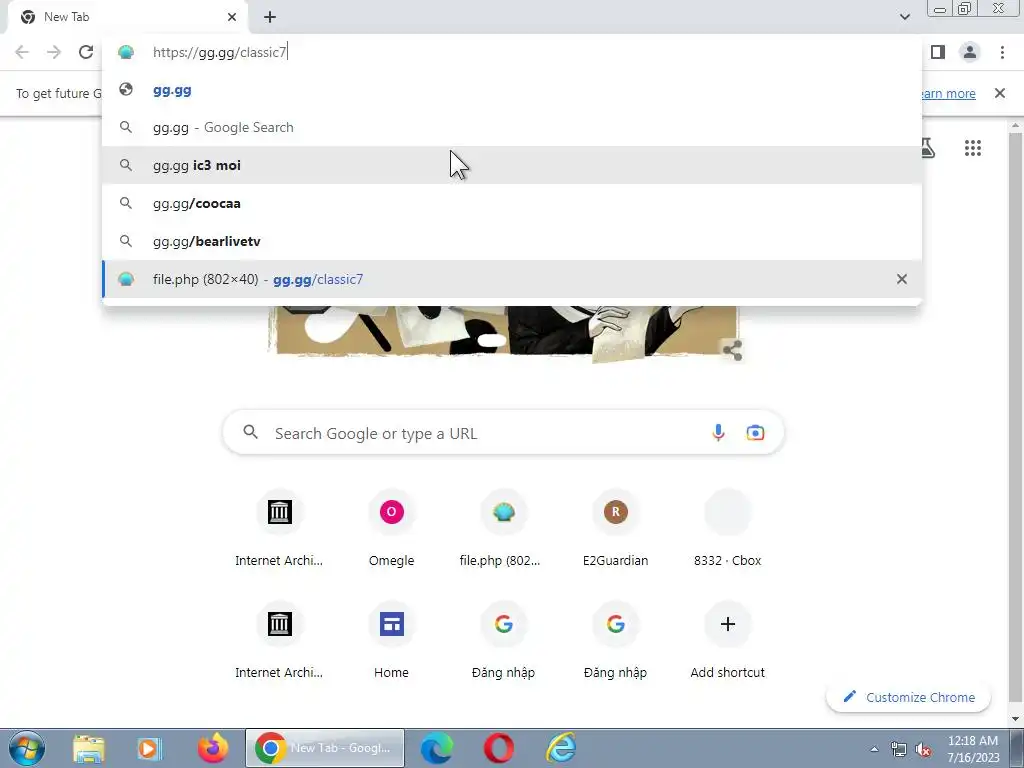
Task: Open the Internet Archi... shortcut beside Home
Action: click(279, 641)
